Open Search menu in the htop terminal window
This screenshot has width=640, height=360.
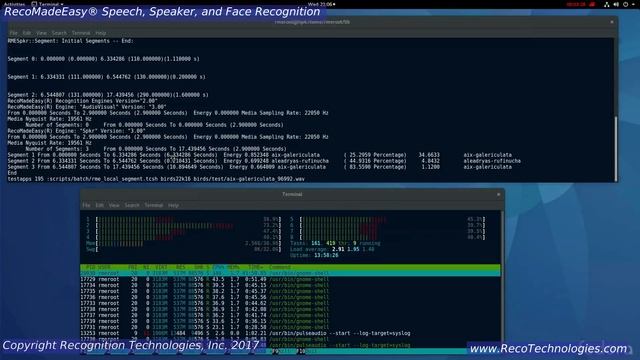pyautogui.click(x=132, y=205)
